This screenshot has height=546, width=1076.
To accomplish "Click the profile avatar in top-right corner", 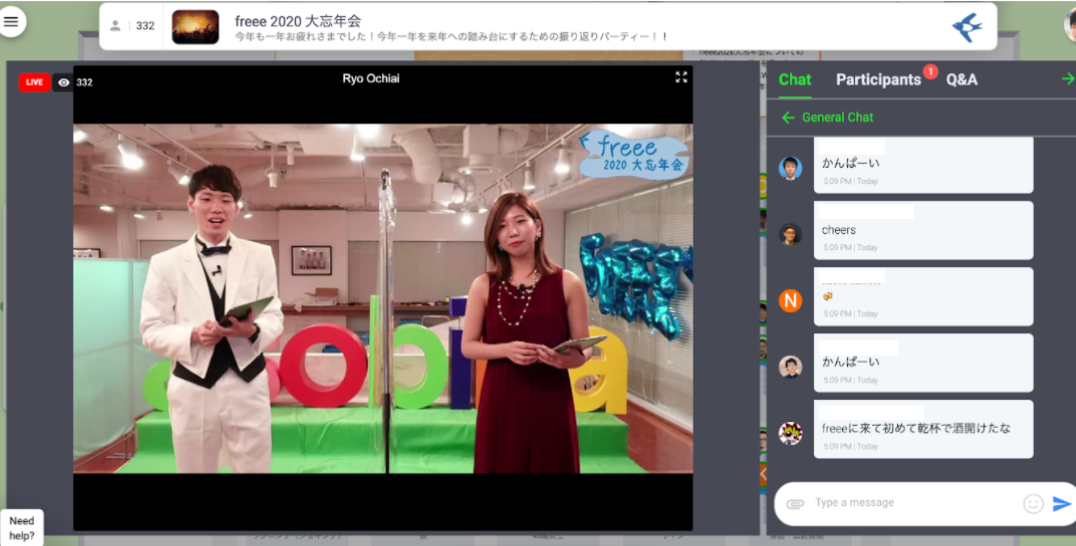I will 1071,26.
